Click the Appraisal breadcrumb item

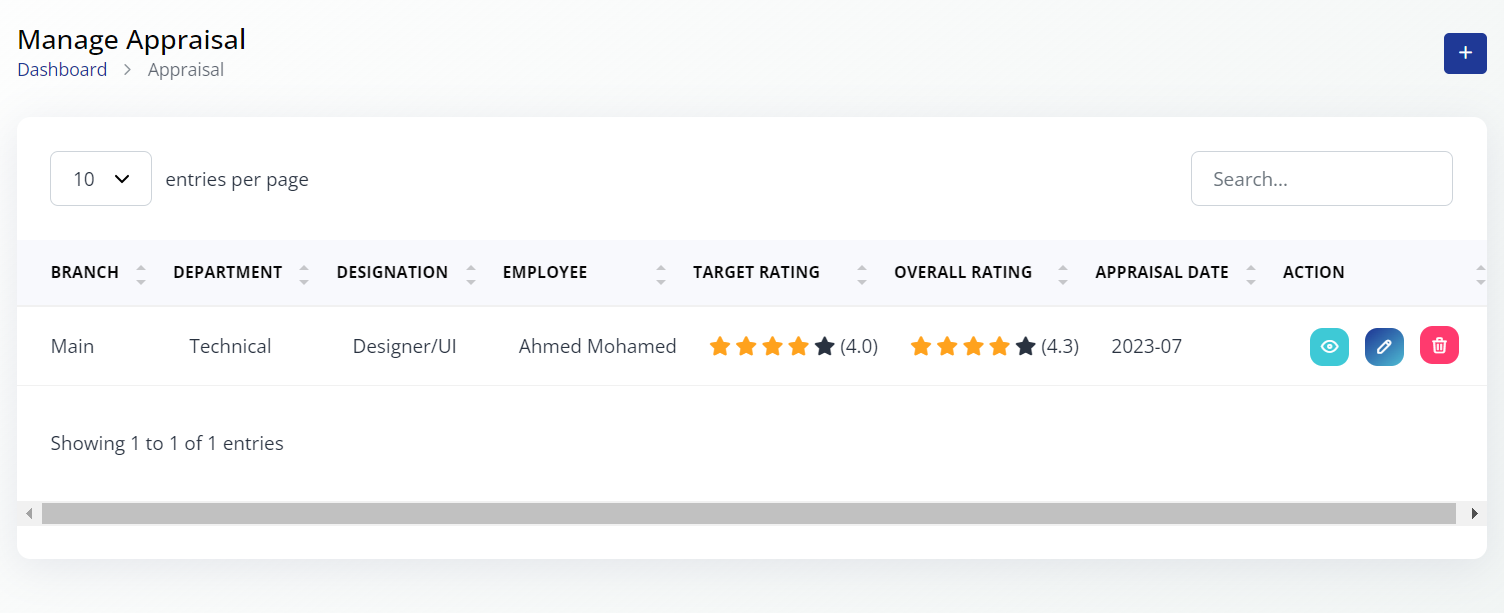click(186, 70)
